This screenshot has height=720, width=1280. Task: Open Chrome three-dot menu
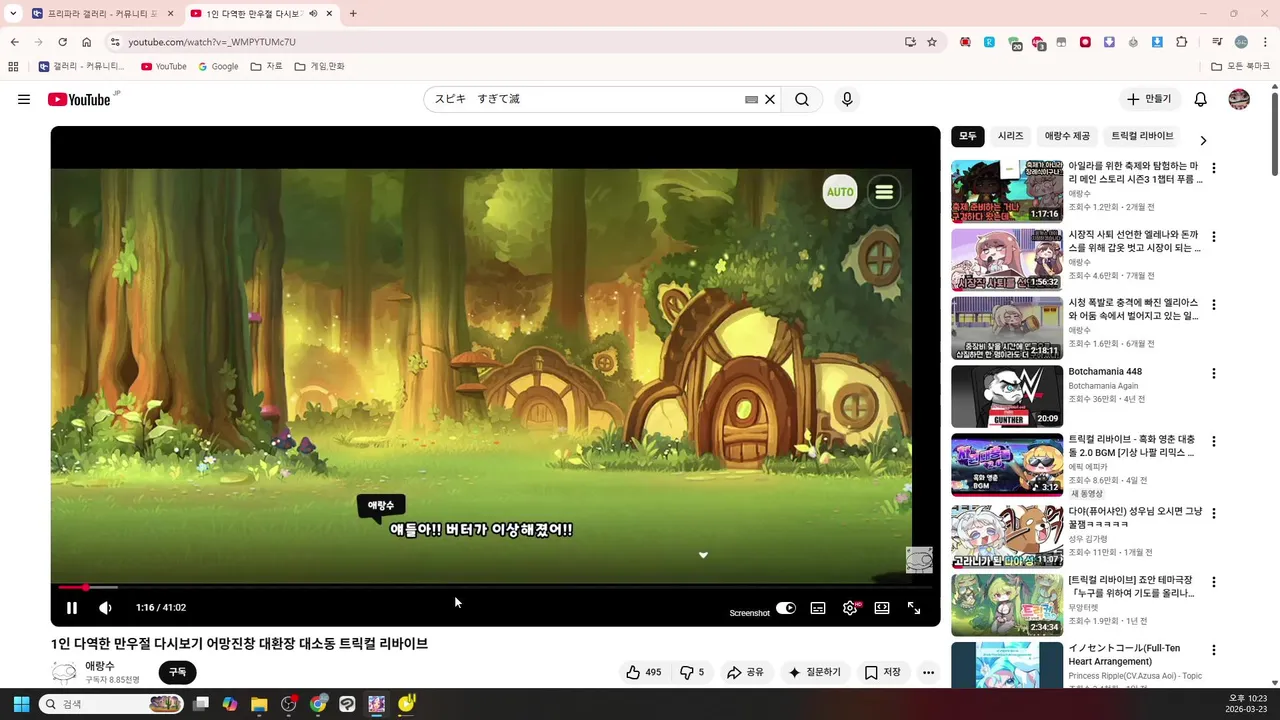coord(1265,42)
